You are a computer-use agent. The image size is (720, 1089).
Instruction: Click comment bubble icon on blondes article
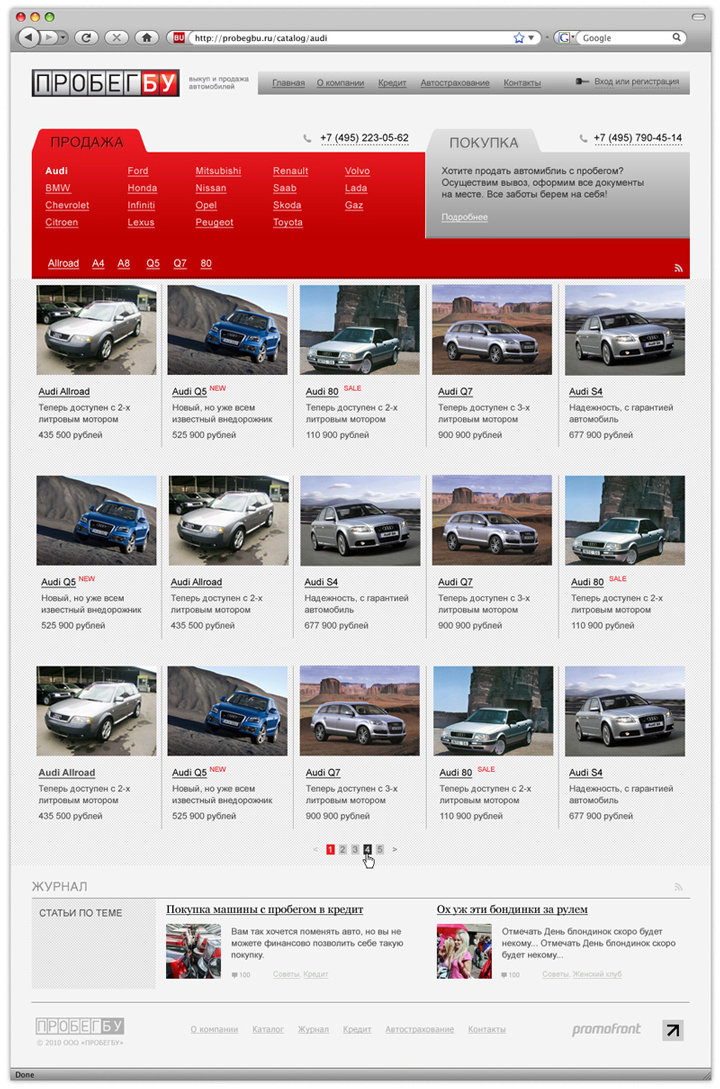pyautogui.click(x=504, y=975)
